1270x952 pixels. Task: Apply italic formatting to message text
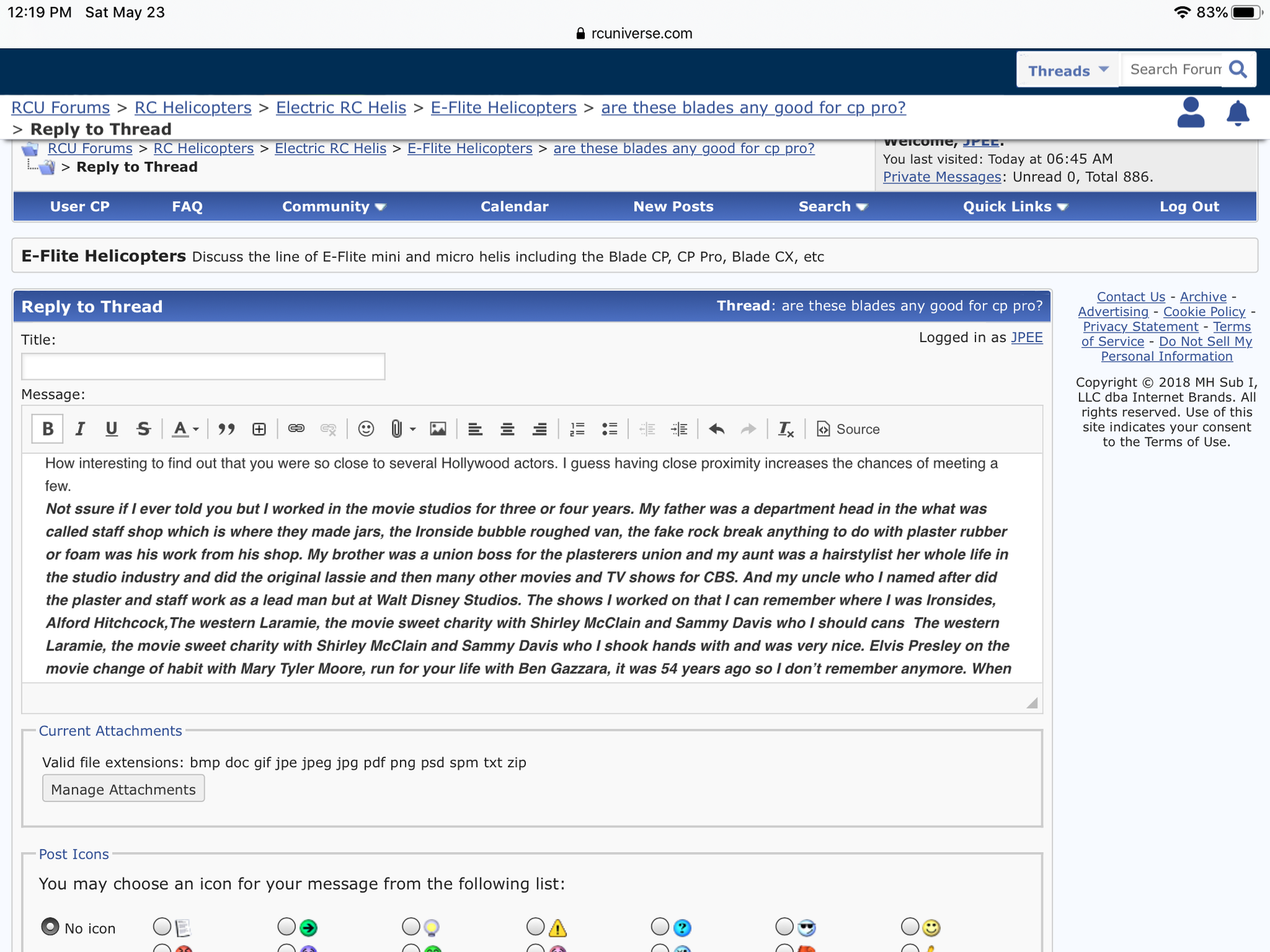click(x=80, y=429)
